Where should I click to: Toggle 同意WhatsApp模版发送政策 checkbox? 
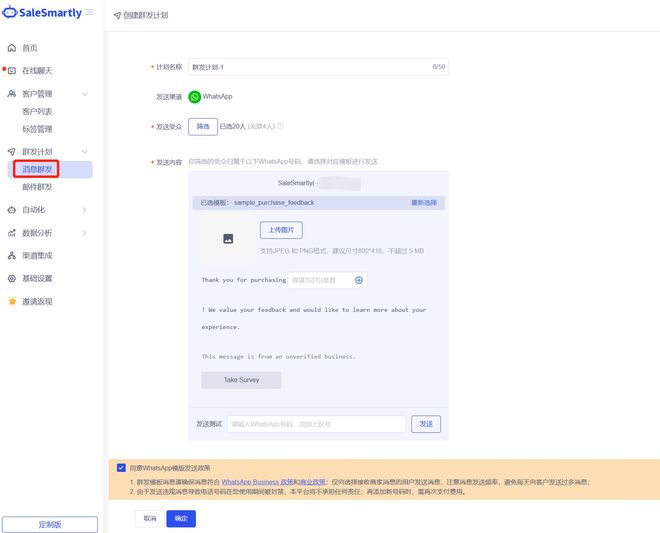(121, 467)
